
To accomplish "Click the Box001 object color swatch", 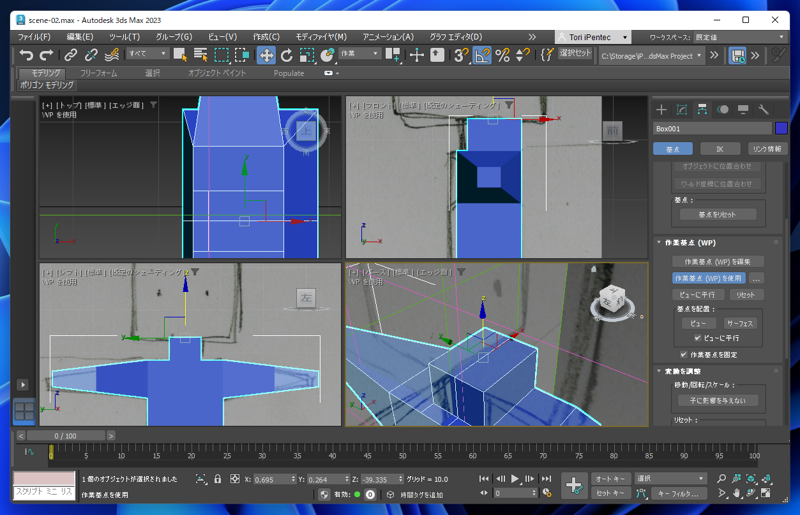I will click(781, 129).
